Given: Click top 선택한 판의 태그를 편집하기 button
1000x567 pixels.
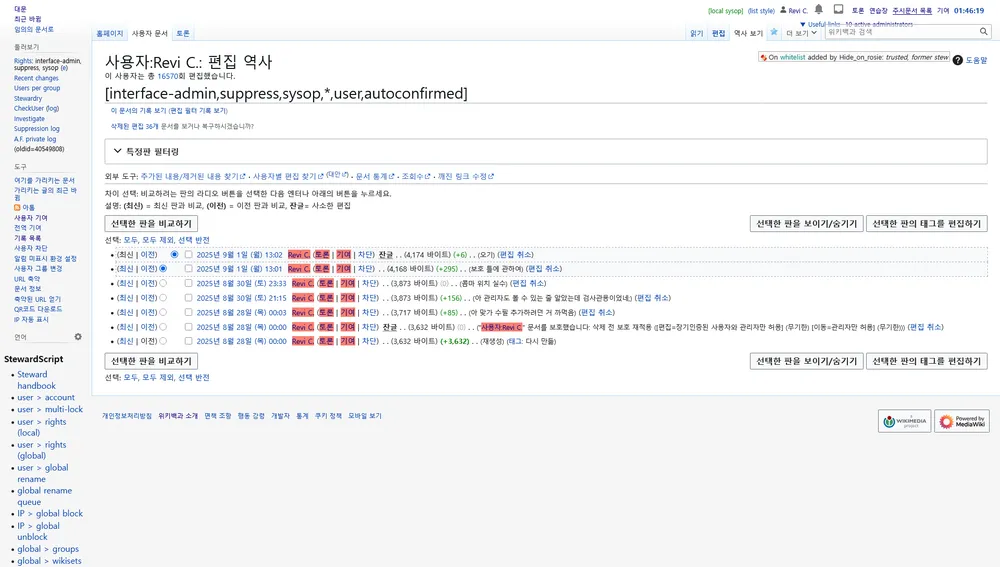Looking at the screenshot, I should click(x=927, y=224).
